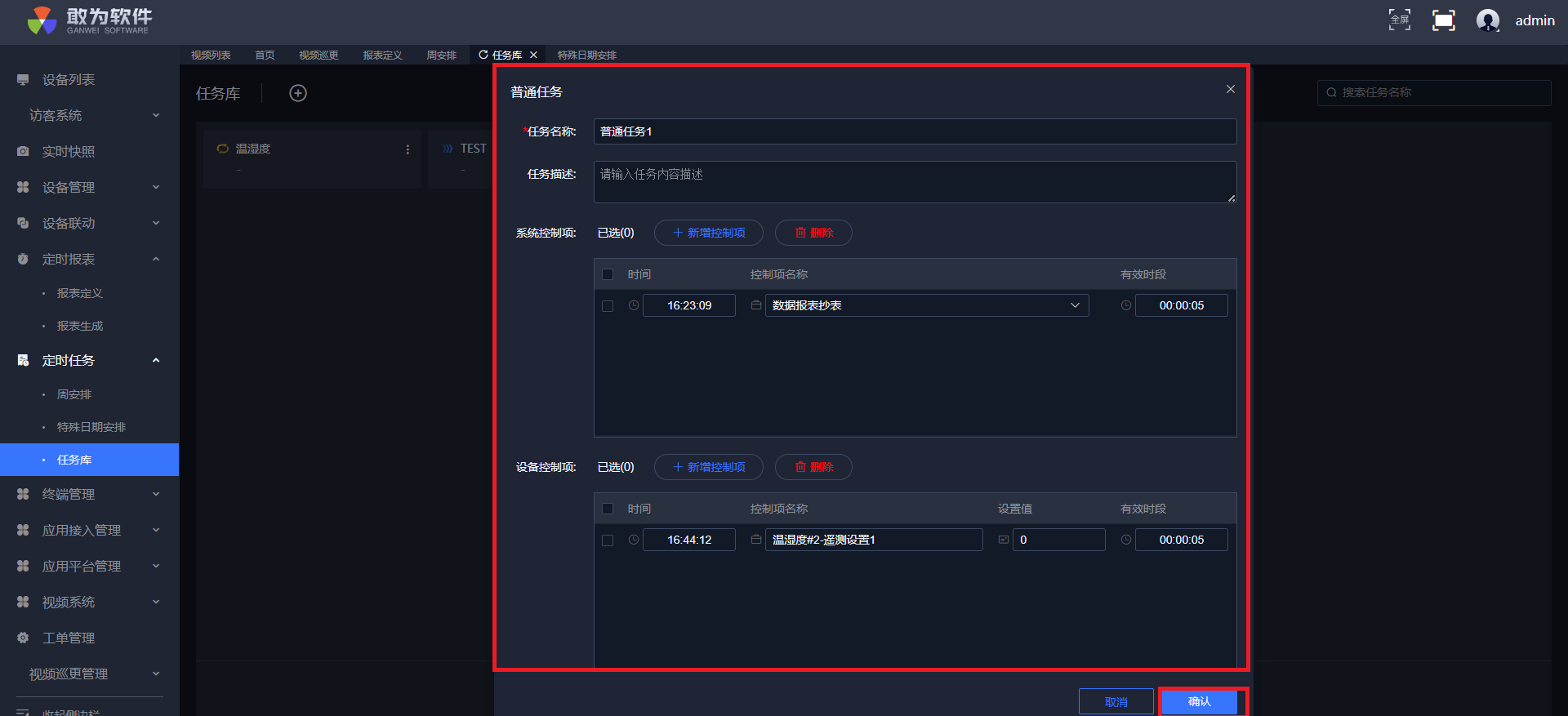The image size is (1568, 716).
Task: Tick the checkbox for 温湿度#2 device row
Action: (608, 540)
